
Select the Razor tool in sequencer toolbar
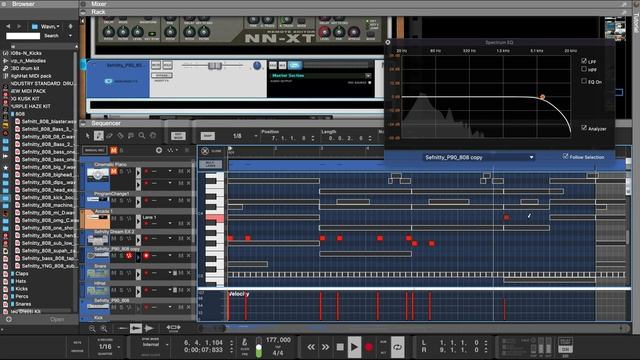(120, 136)
